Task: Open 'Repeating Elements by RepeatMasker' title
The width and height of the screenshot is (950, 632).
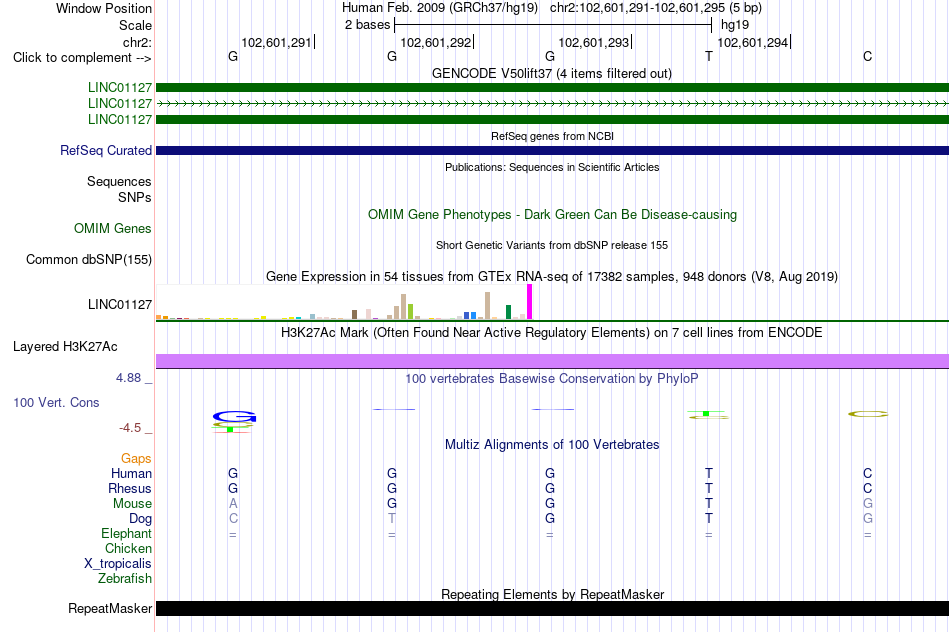Action: tap(552, 594)
